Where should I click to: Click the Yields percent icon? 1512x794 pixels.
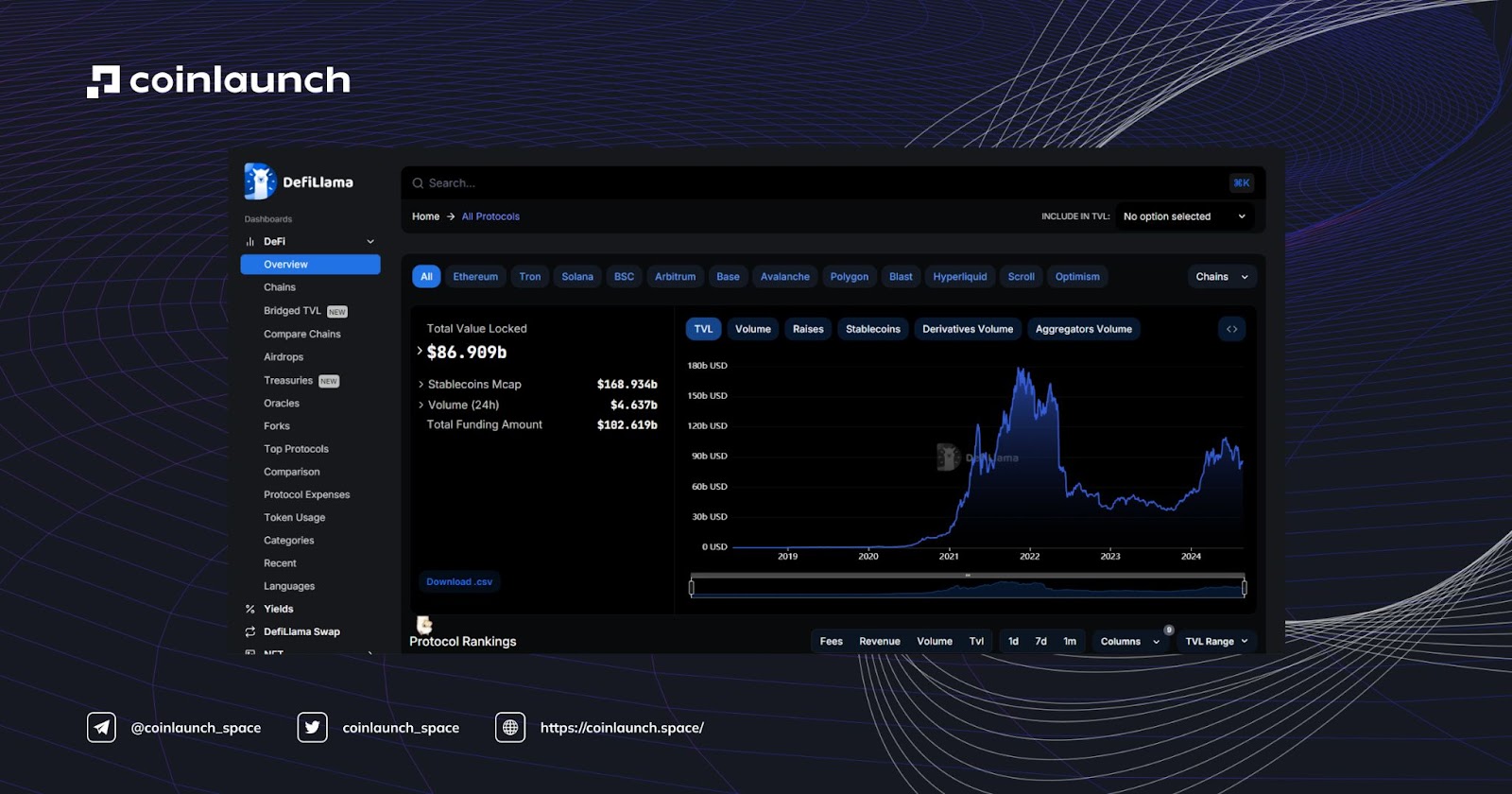(x=250, y=610)
